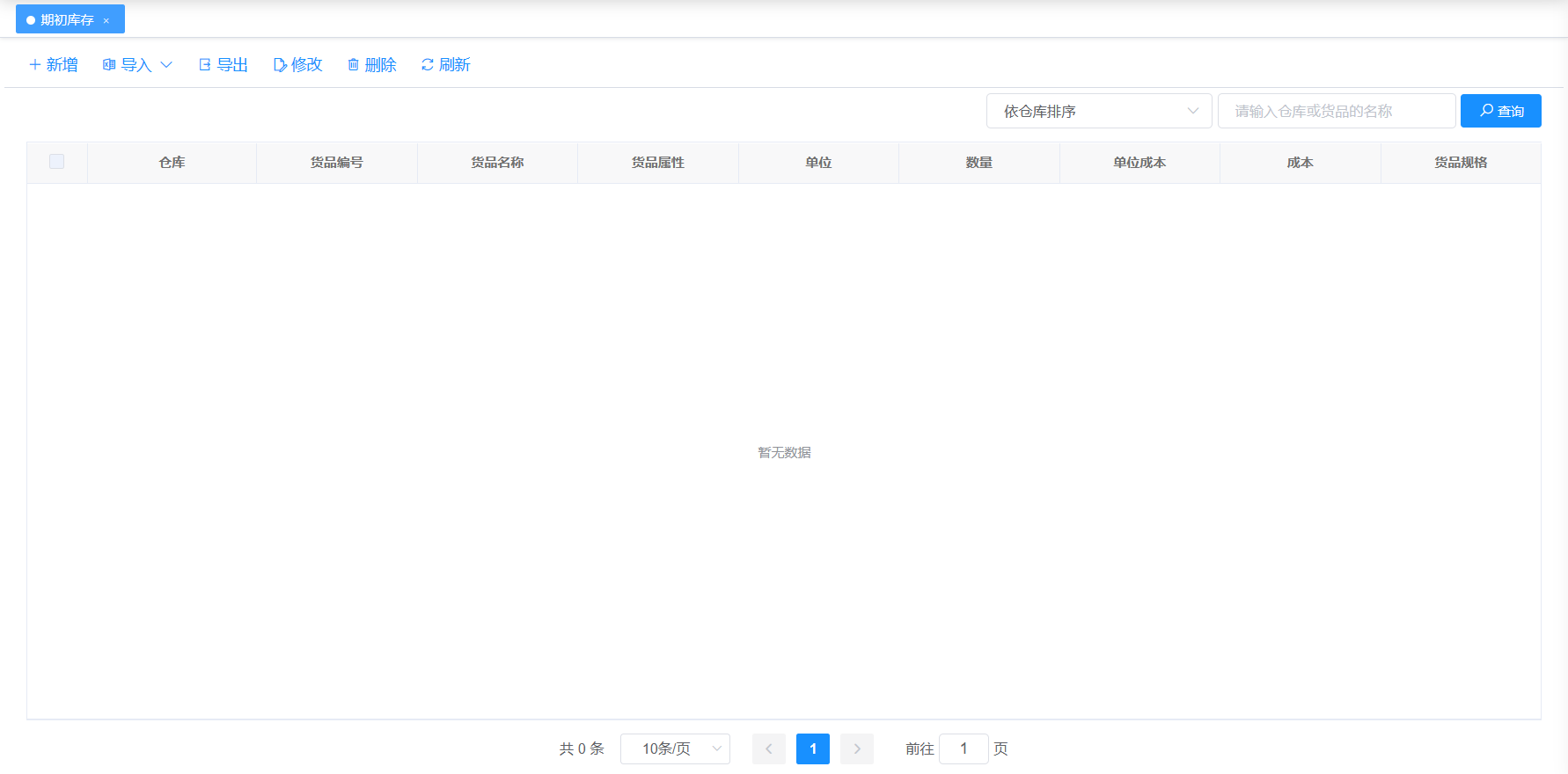Select page 1 in pagination
The width and height of the screenshot is (1568, 774).
tap(813, 748)
